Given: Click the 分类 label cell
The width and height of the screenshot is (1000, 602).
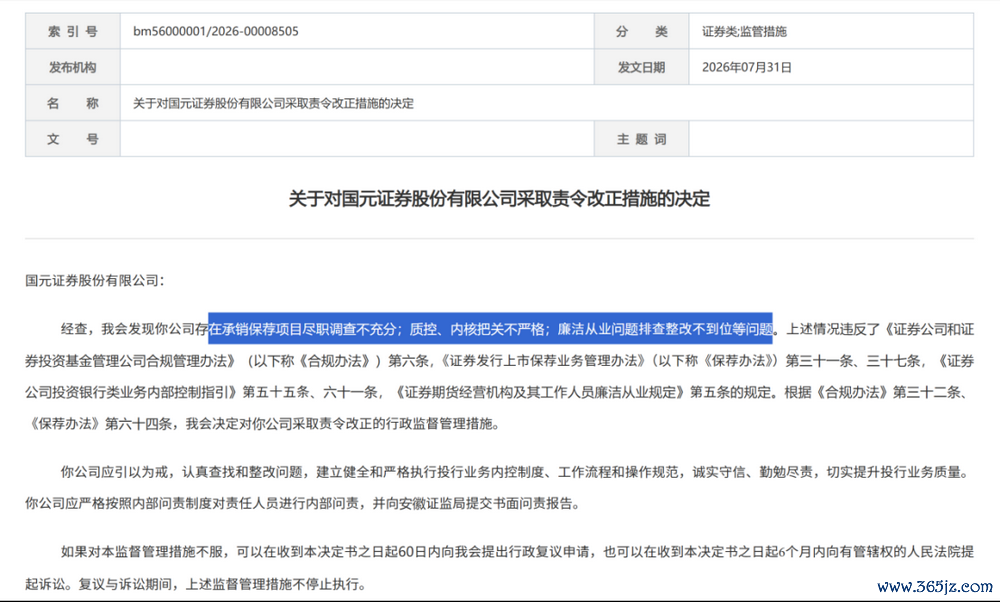Looking at the screenshot, I should [x=642, y=31].
